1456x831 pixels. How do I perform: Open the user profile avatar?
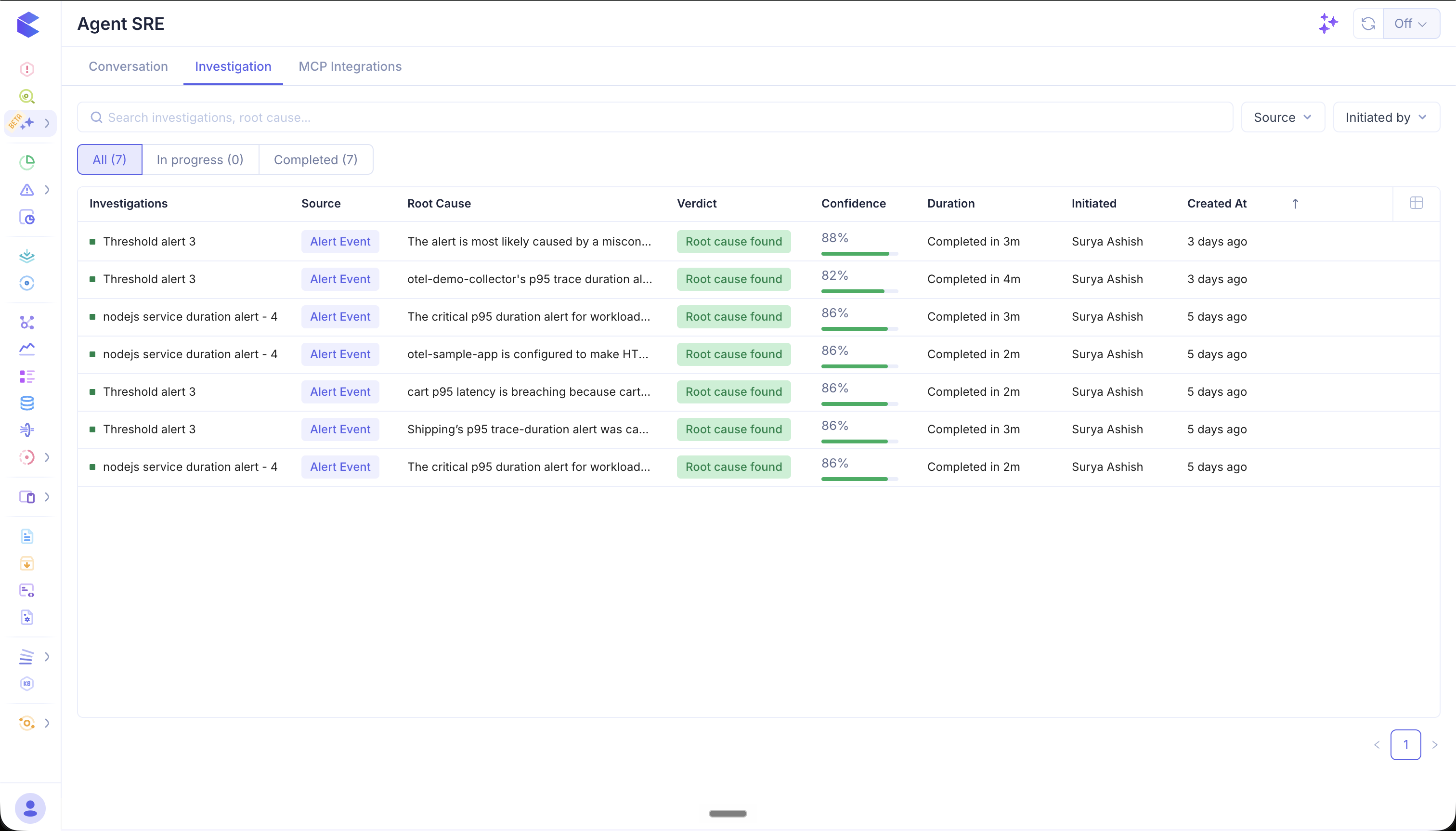[30, 808]
